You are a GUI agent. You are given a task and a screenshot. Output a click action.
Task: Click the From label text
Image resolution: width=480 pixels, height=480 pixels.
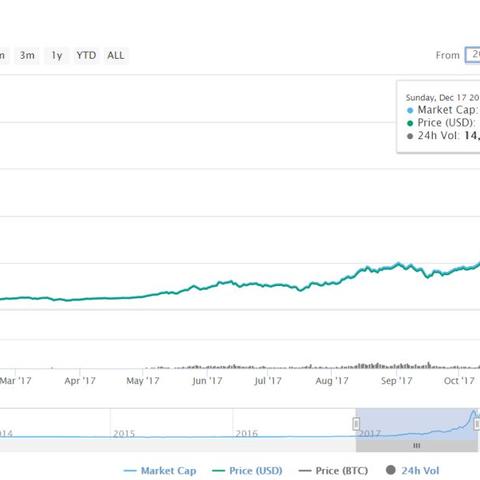pos(448,55)
